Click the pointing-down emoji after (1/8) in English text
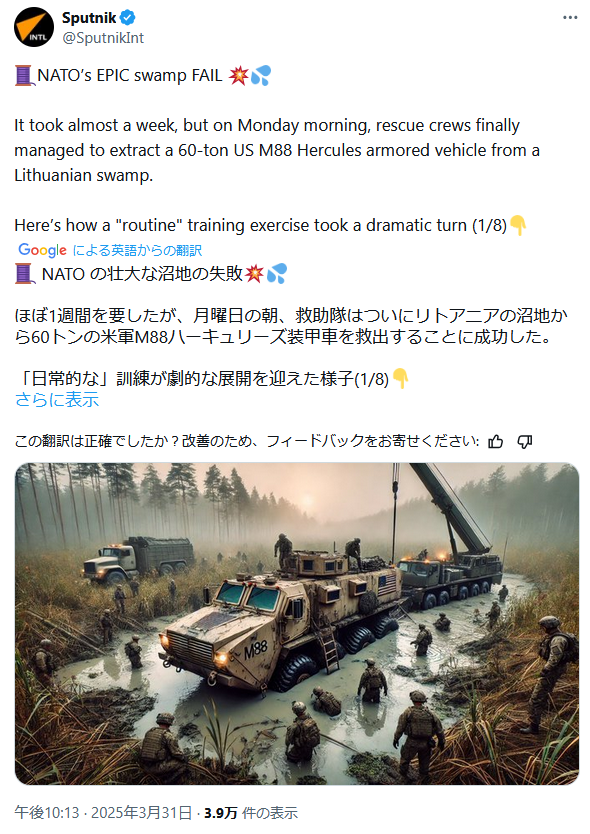The height and width of the screenshot is (834, 590). (x=518, y=226)
